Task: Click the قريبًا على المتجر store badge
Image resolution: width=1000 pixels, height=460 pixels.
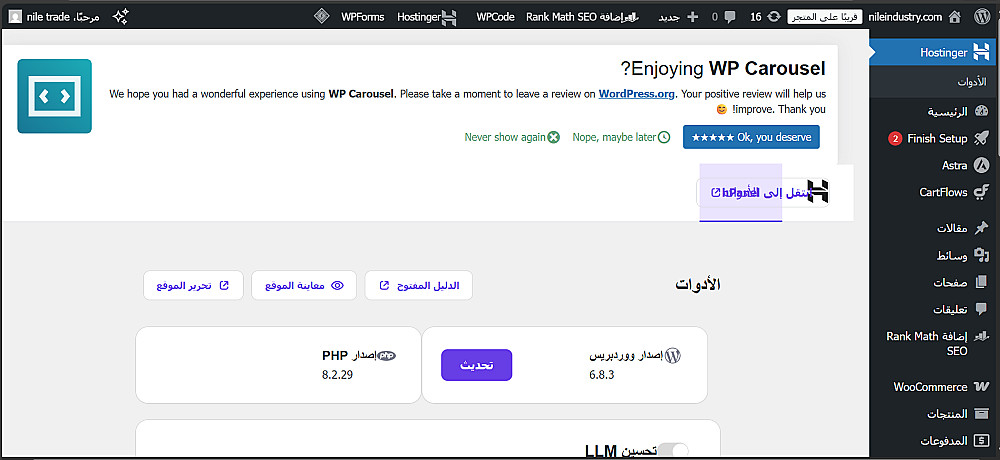Action: [825, 17]
